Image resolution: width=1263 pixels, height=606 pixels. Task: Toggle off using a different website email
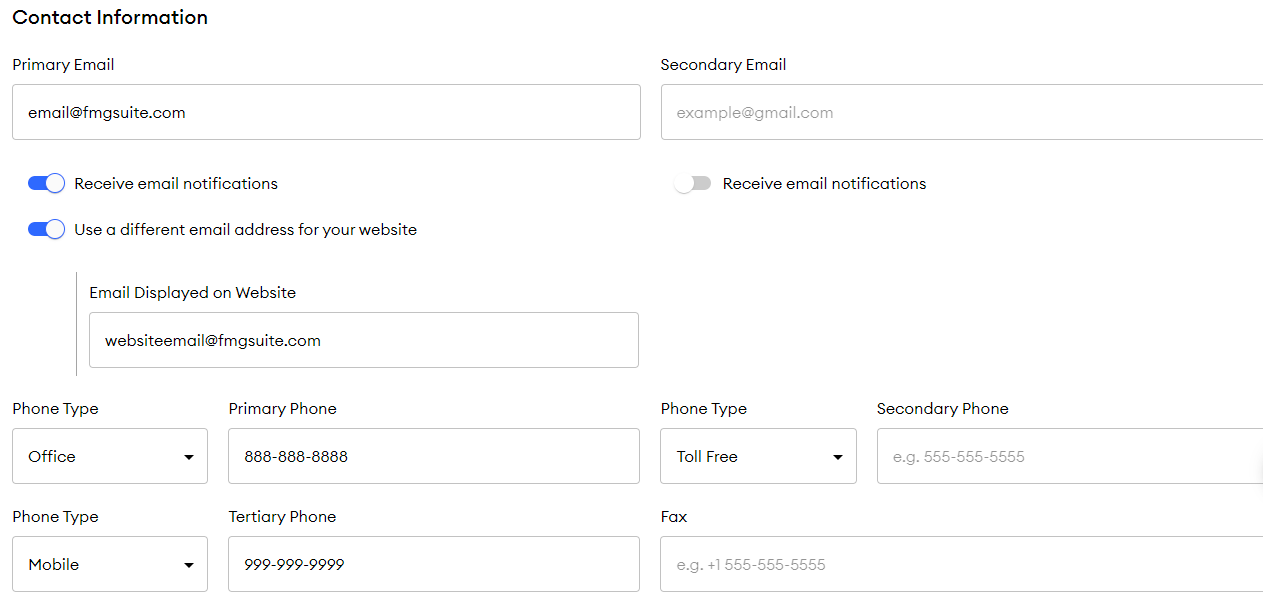[45, 229]
